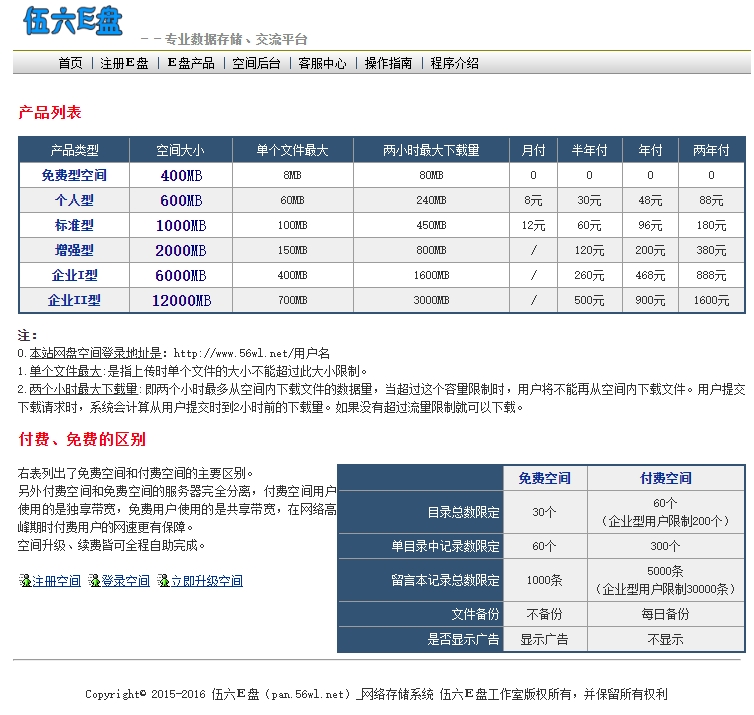754x715 pixels.
Task: Click the icon beside 登录空间 link
Action: 94,580
